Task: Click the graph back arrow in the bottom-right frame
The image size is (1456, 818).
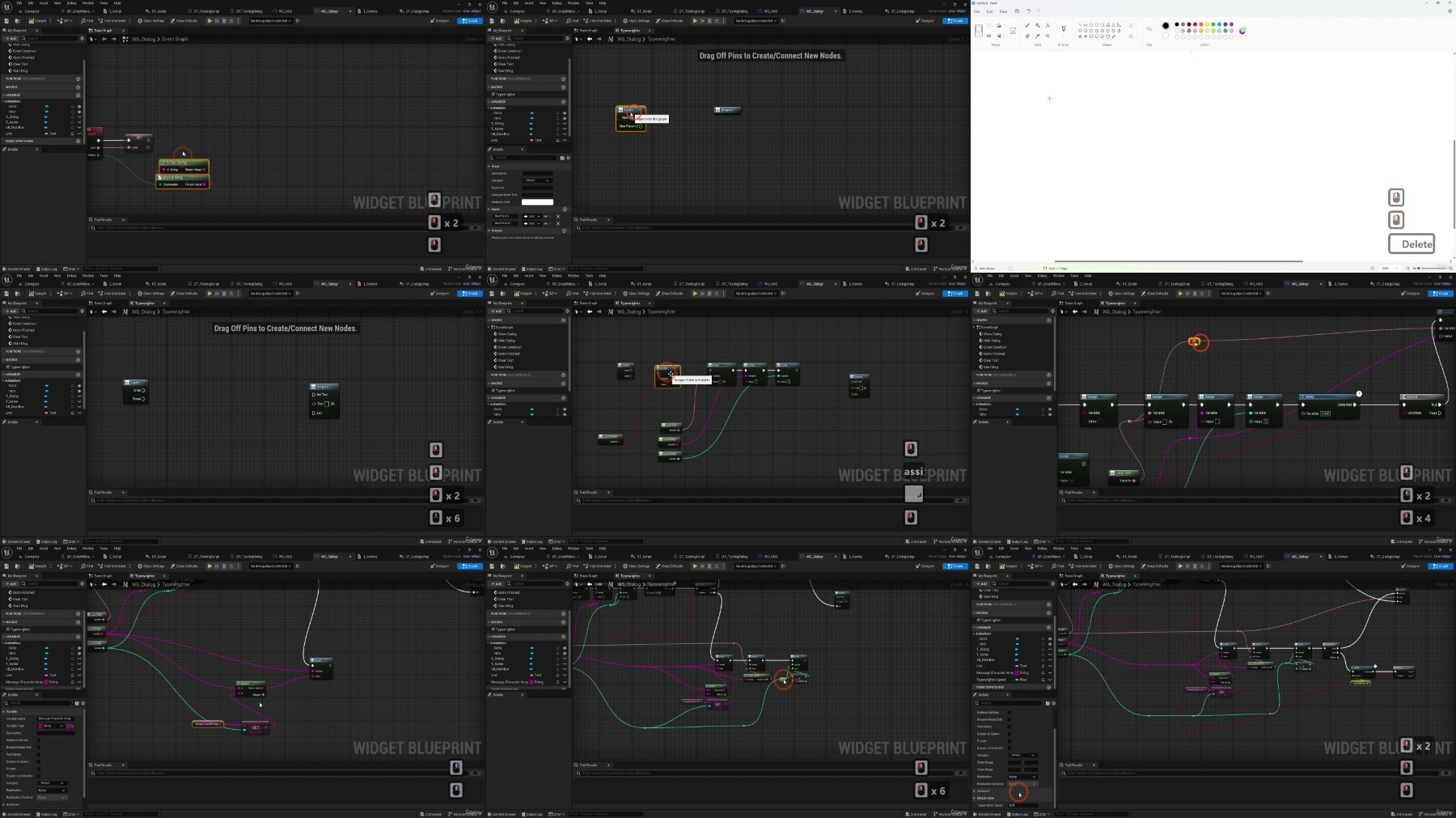Action: [1075, 584]
